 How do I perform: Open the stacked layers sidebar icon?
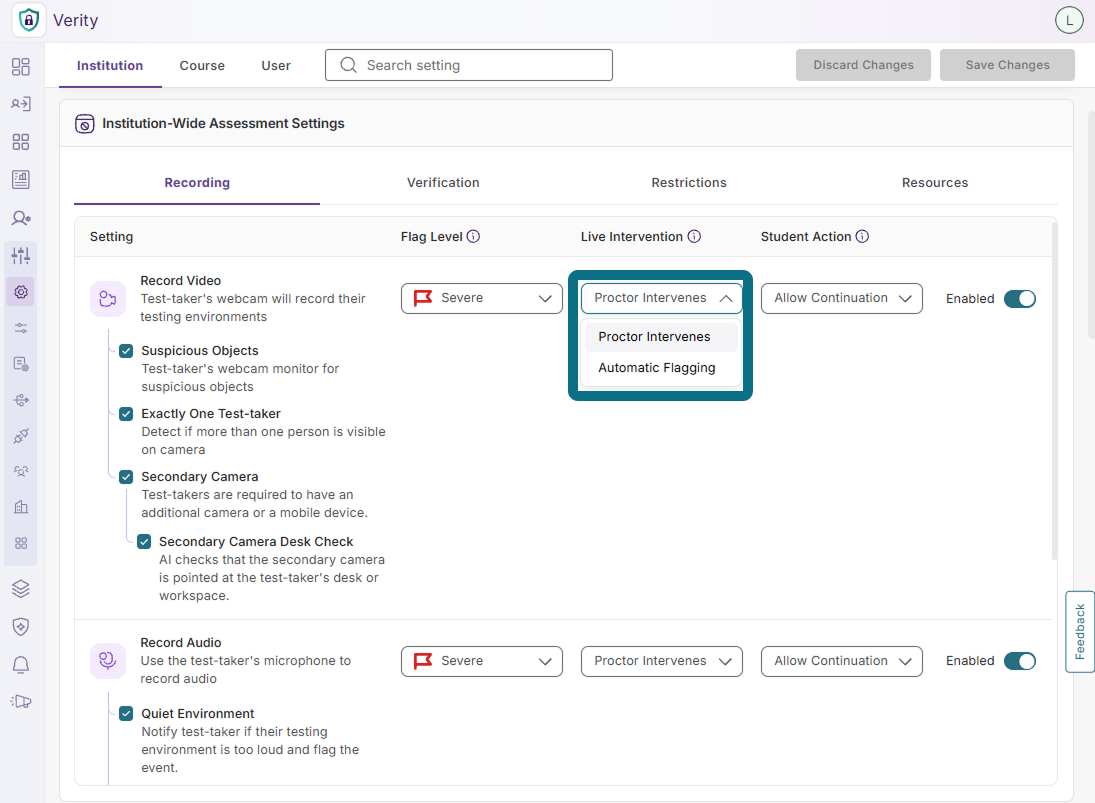pos(21,589)
